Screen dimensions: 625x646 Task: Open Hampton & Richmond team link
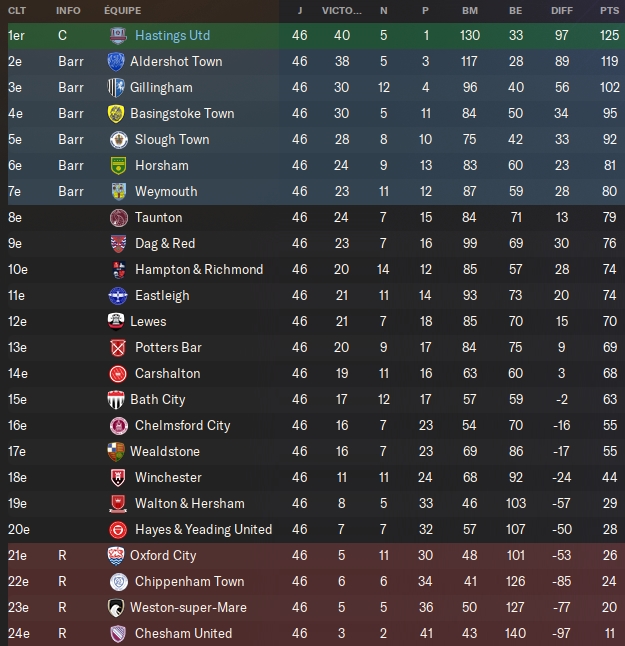199,269
